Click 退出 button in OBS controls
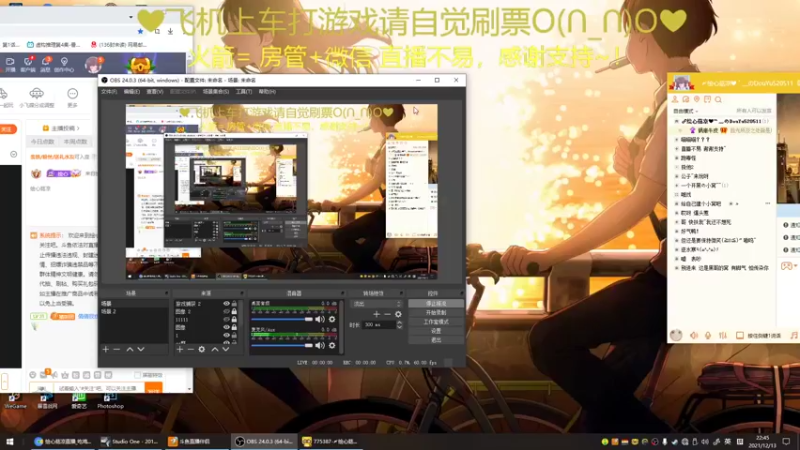Image resolution: width=800 pixels, height=450 pixels. [436, 340]
